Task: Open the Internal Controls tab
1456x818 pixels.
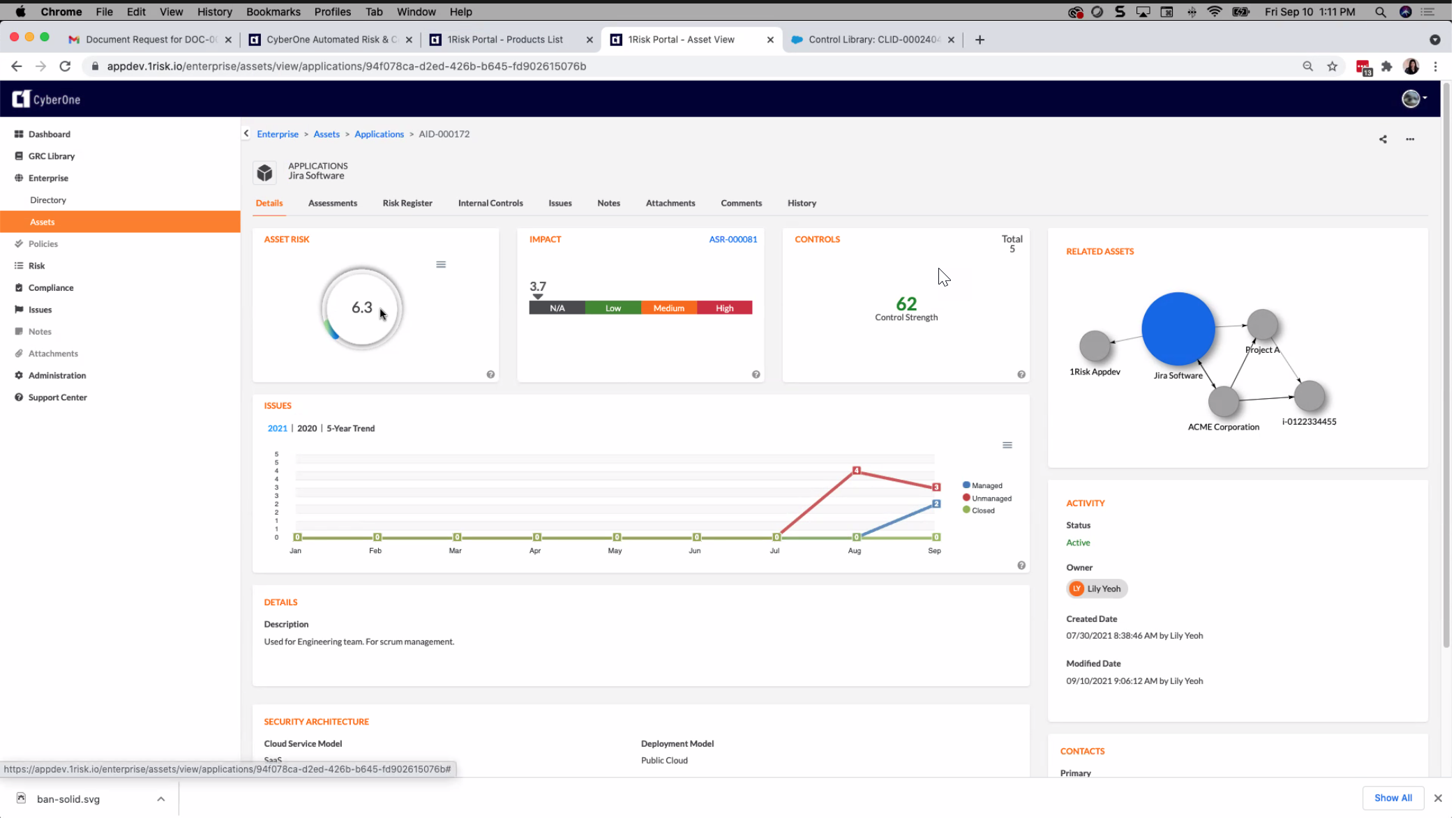Action: (491, 204)
